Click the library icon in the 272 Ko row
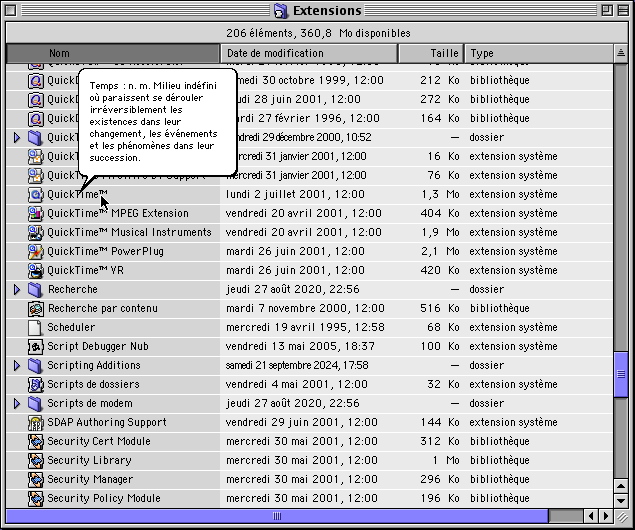The width and height of the screenshot is (635, 530). click(36, 100)
